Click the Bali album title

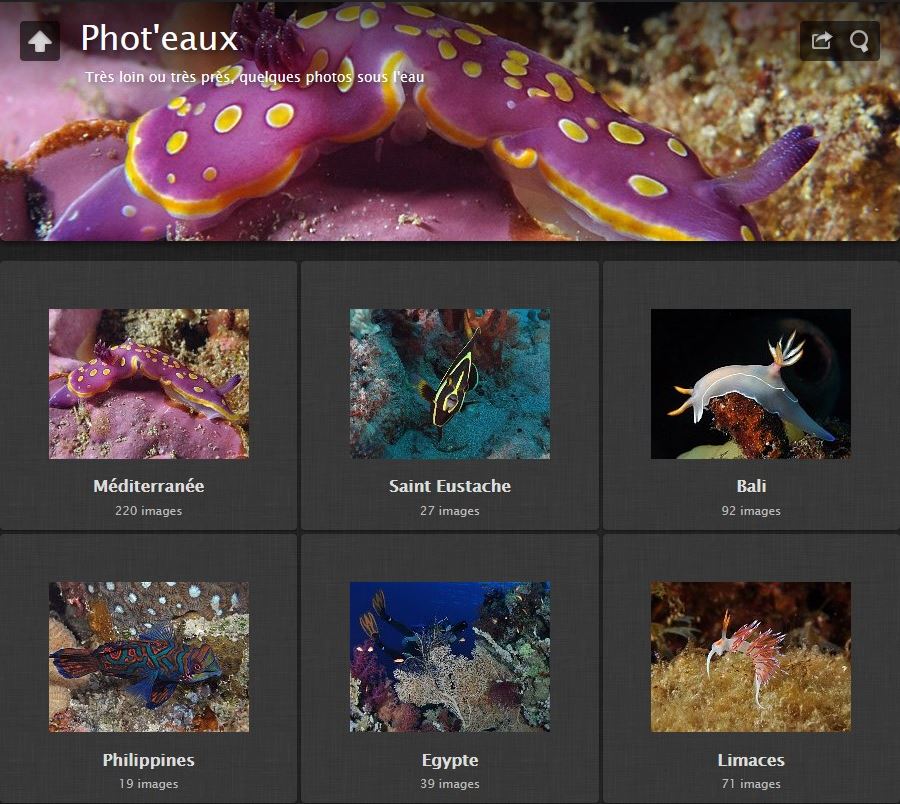coord(751,486)
